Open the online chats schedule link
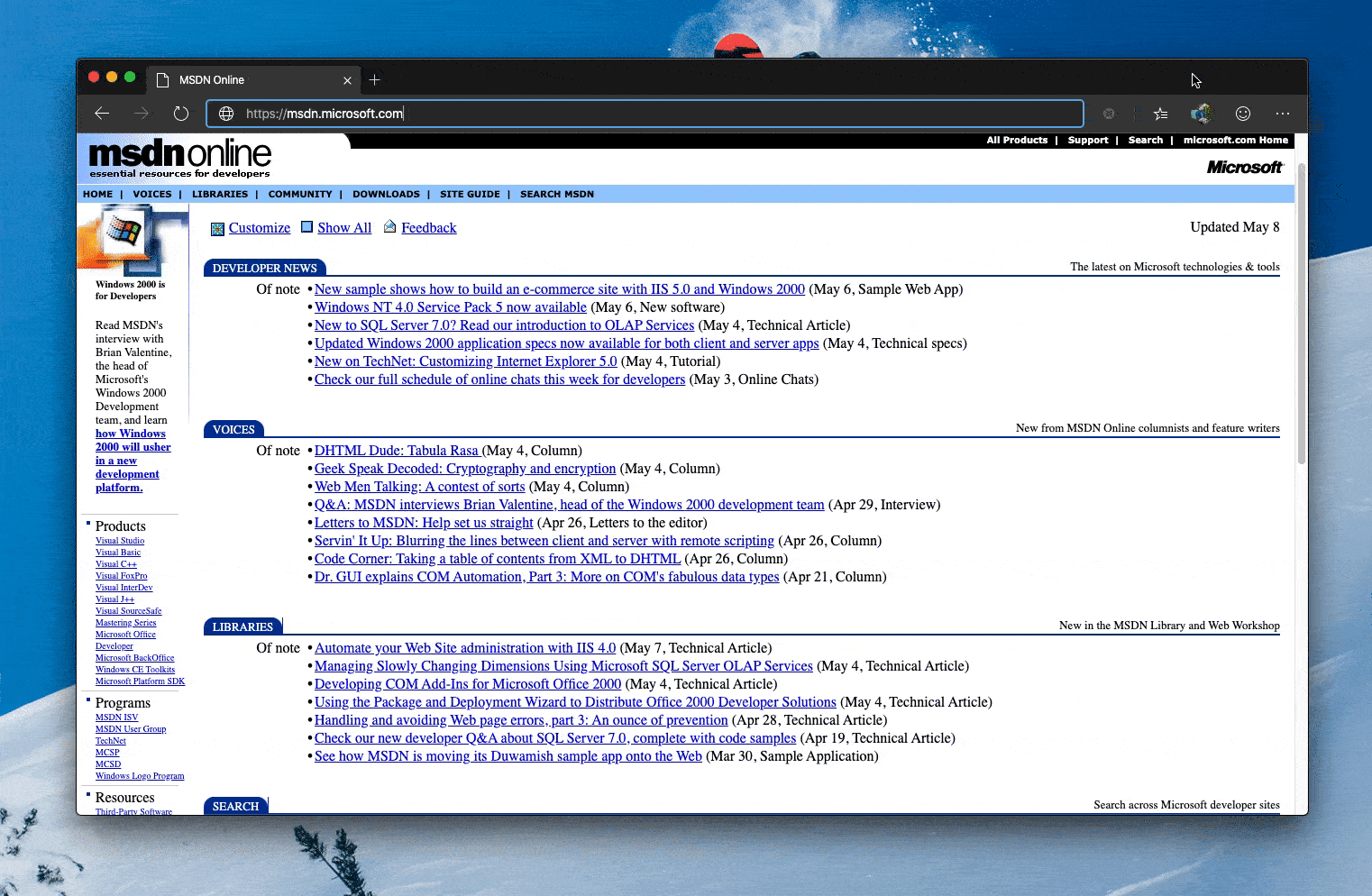Image resolution: width=1372 pixels, height=896 pixels. click(500, 379)
